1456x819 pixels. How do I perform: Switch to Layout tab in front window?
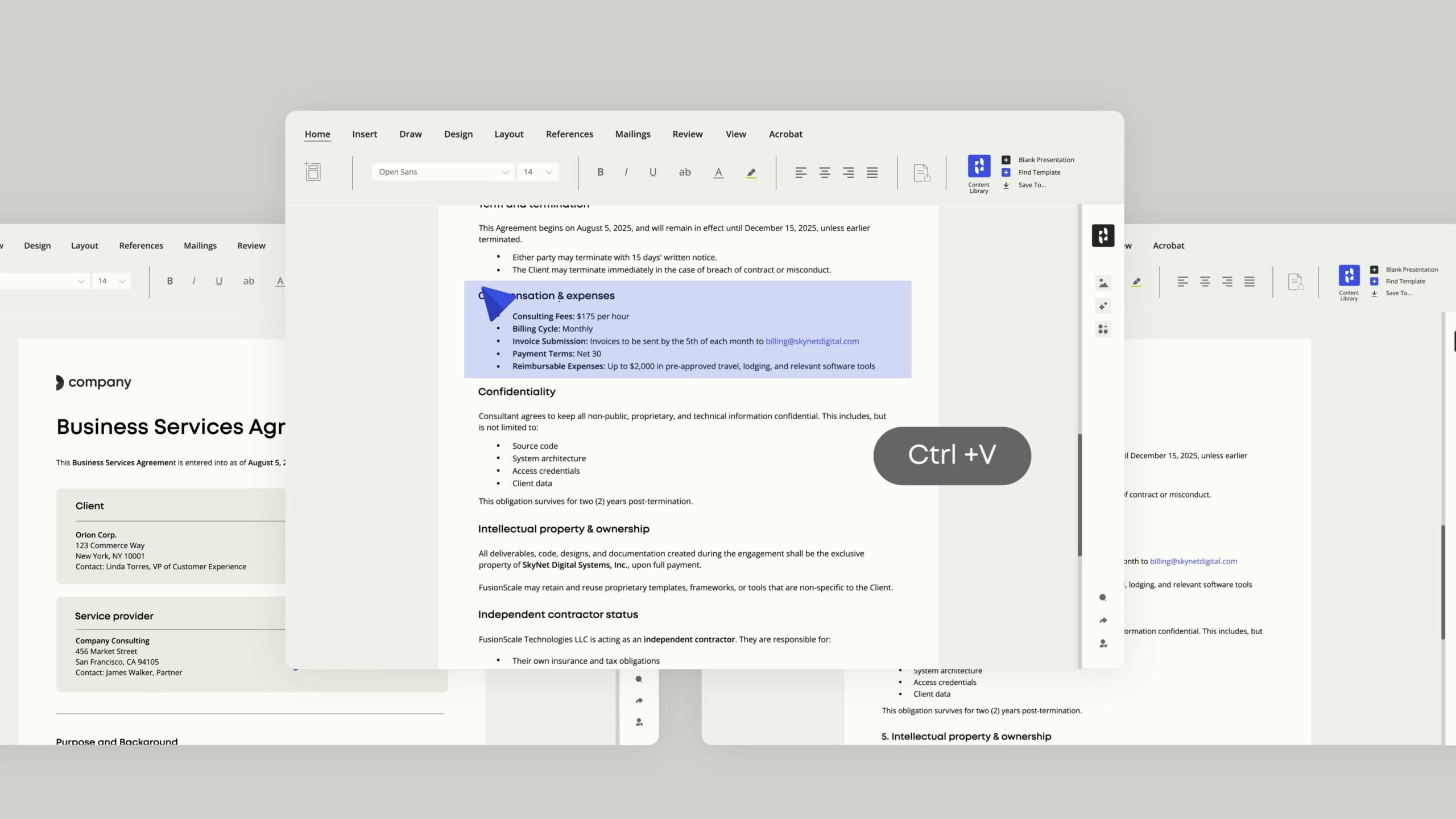tap(509, 134)
